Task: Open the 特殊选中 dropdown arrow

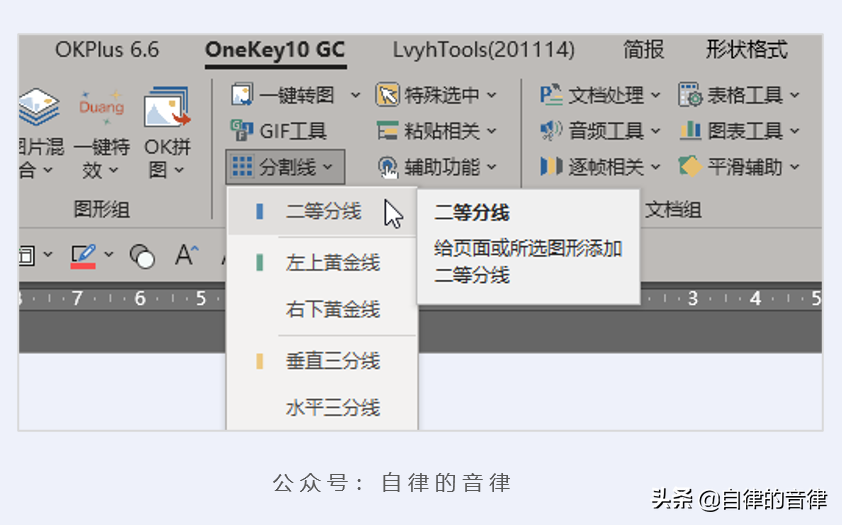Action: [492, 96]
